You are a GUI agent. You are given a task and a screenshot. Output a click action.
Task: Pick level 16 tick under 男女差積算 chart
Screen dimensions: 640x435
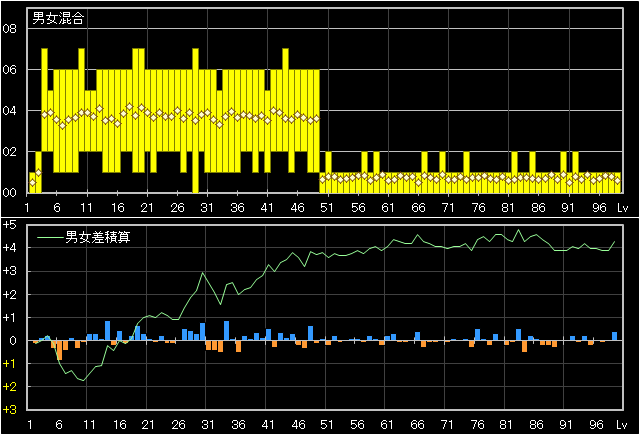point(119,425)
